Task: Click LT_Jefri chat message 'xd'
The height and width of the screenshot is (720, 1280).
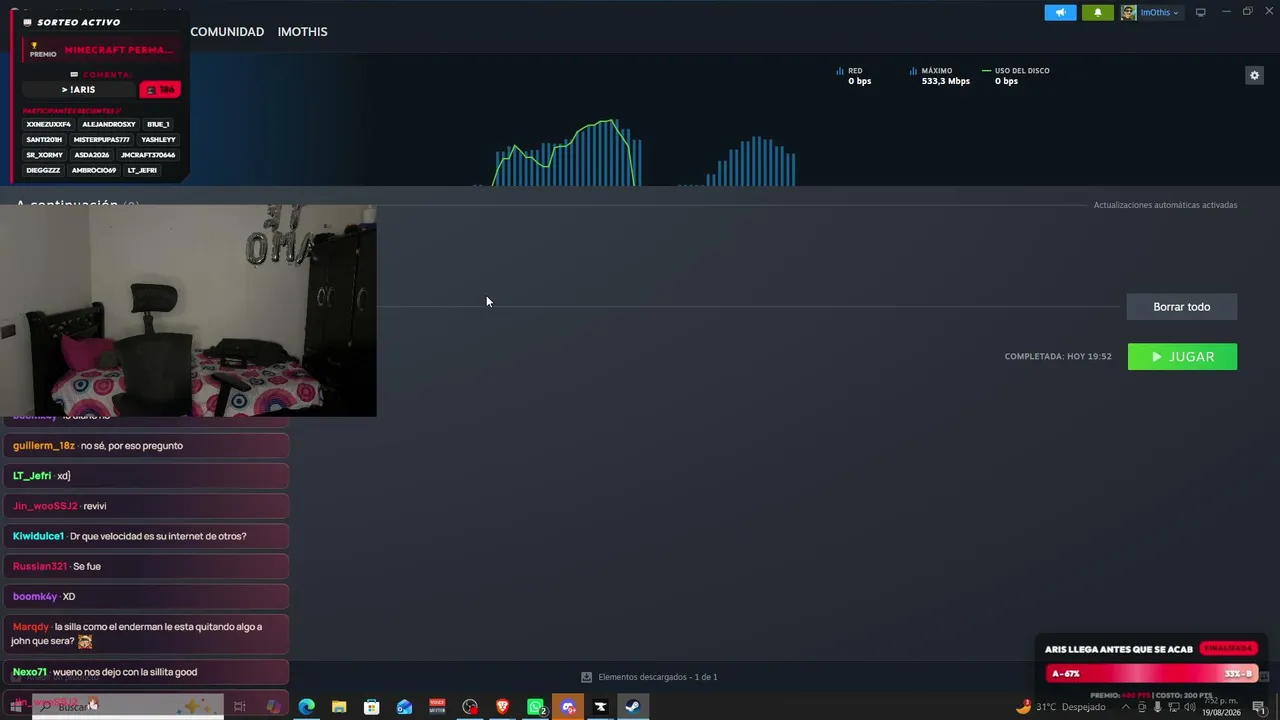Action: [x=146, y=476]
